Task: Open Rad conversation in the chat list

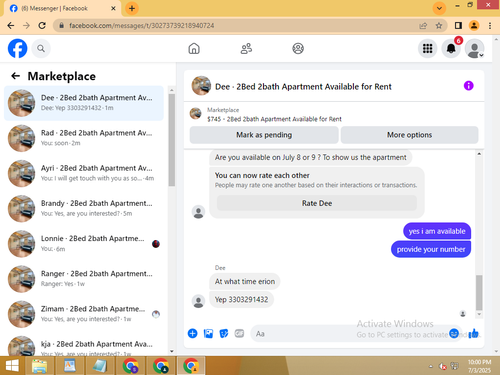Action: [x=84, y=138]
